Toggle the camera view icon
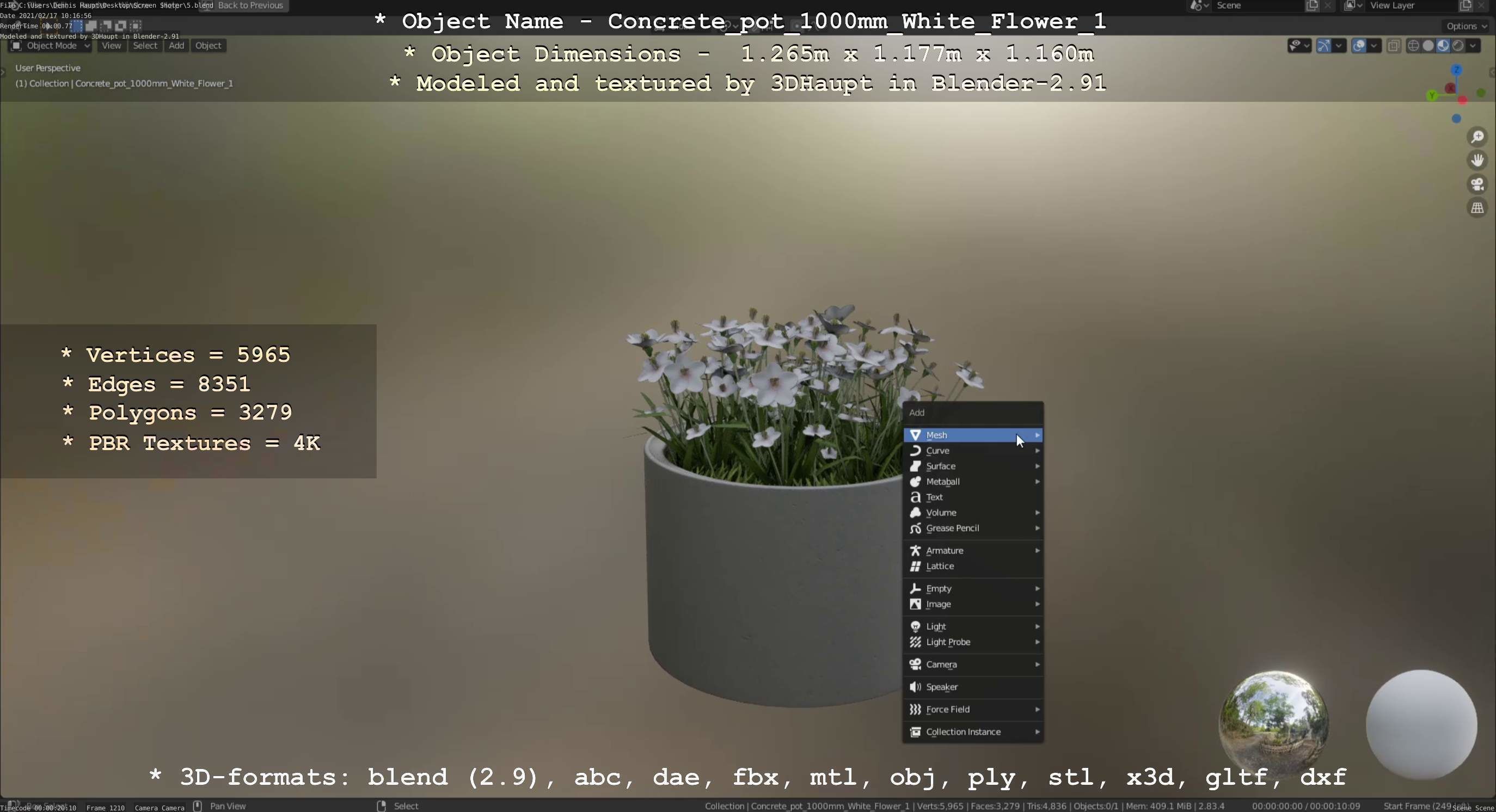Image resolution: width=1496 pixels, height=812 pixels. (x=1477, y=184)
